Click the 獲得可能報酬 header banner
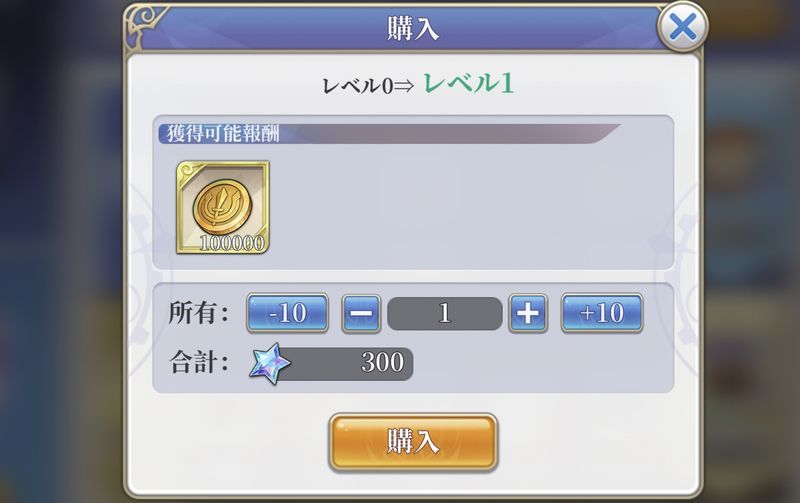800x503 pixels. [x=389, y=134]
